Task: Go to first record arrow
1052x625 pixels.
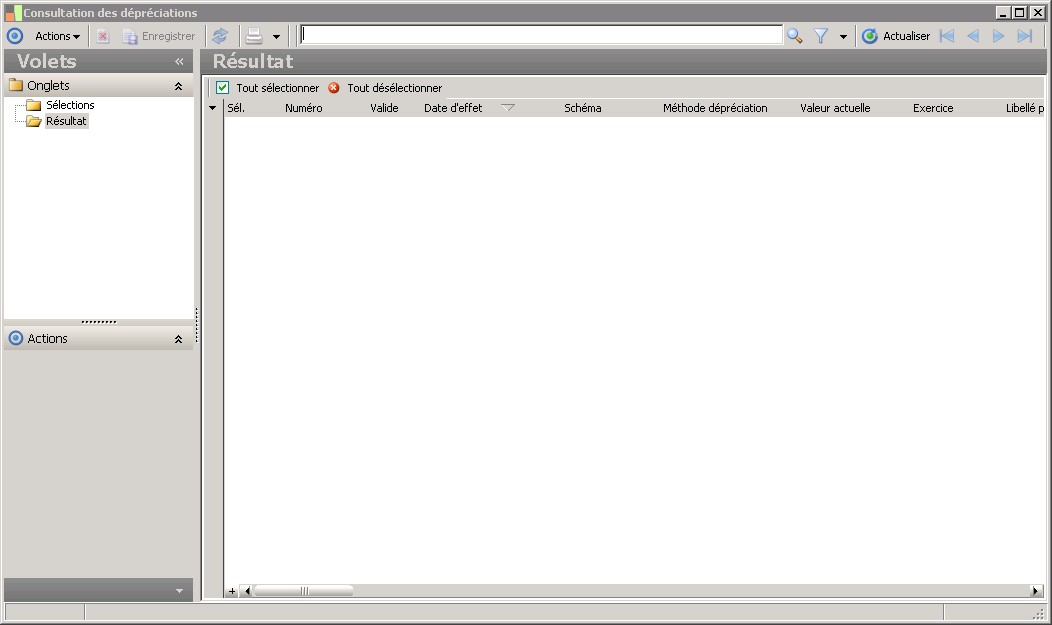Action: [x=947, y=36]
